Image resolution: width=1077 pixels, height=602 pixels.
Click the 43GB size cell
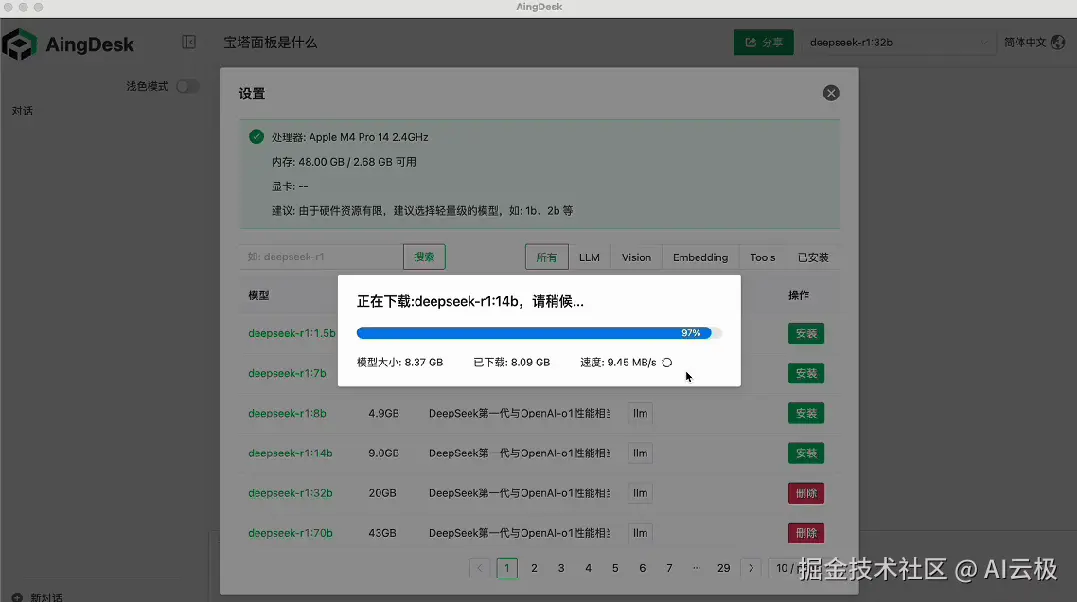click(382, 533)
